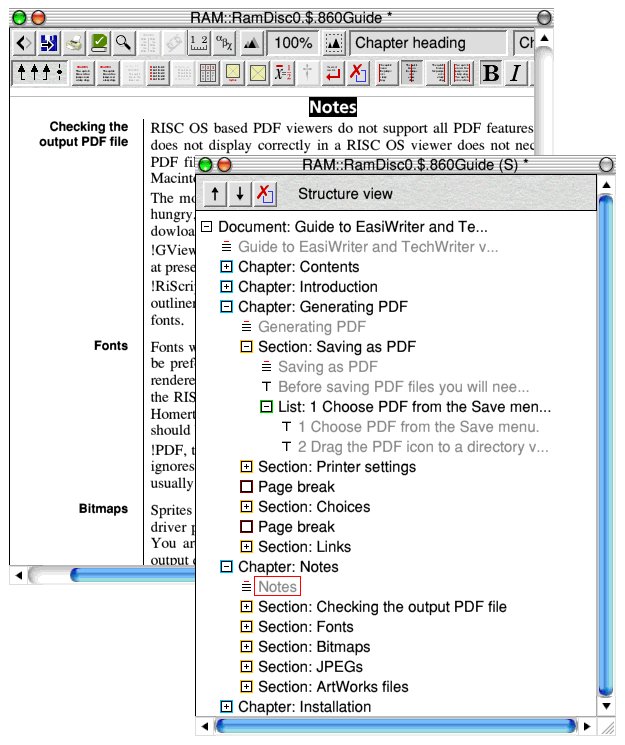Collapse the Chapter: Generating PDF node
This screenshot has width=625, height=745.
coord(226,307)
